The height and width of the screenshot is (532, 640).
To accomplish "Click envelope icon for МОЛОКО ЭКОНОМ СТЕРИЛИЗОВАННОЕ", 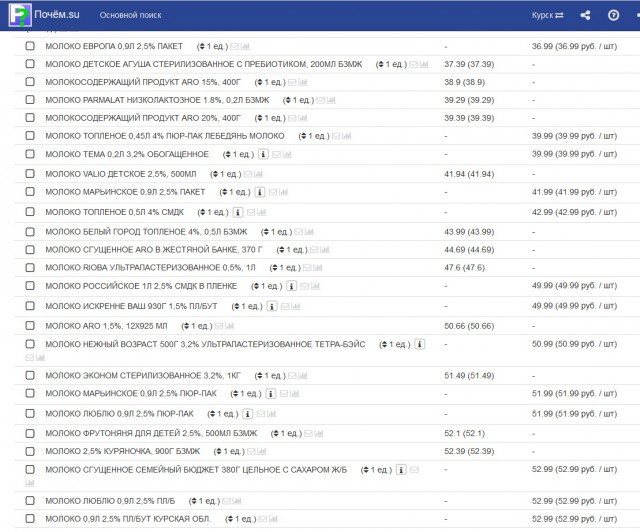I will tap(292, 376).
